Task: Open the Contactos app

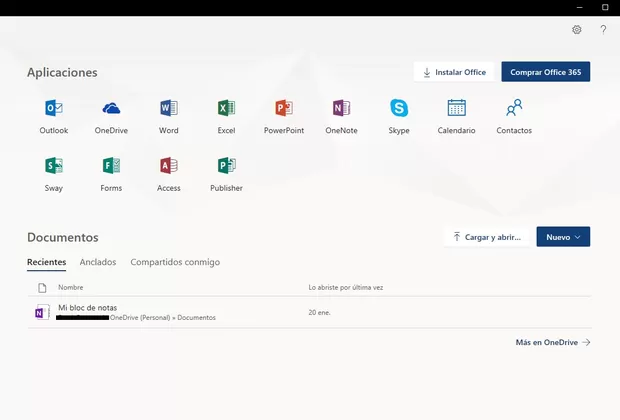Action: point(514,117)
